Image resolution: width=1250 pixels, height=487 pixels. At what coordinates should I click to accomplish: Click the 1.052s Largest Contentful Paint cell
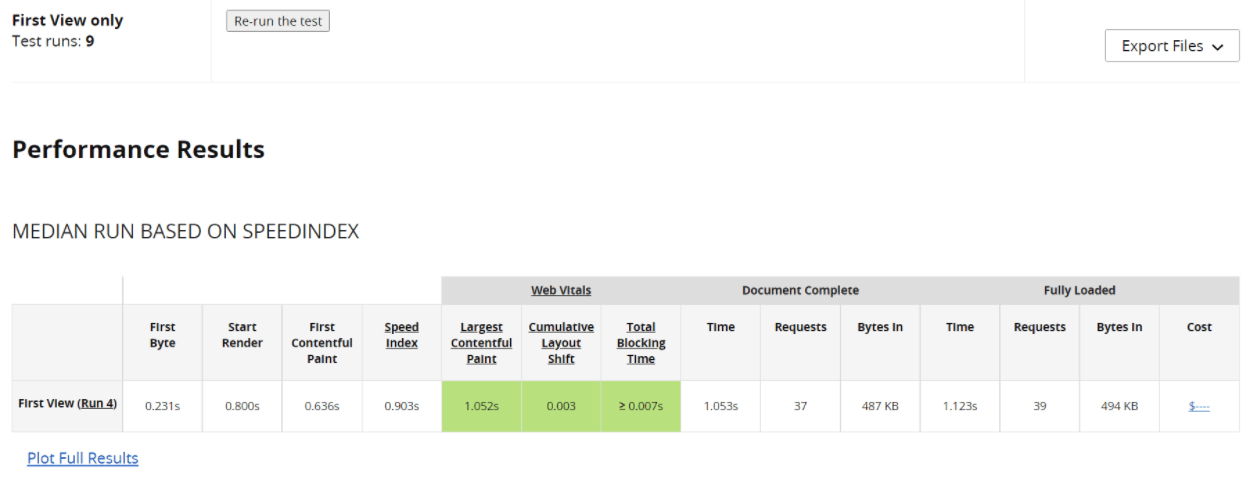click(x=481, y=406)
